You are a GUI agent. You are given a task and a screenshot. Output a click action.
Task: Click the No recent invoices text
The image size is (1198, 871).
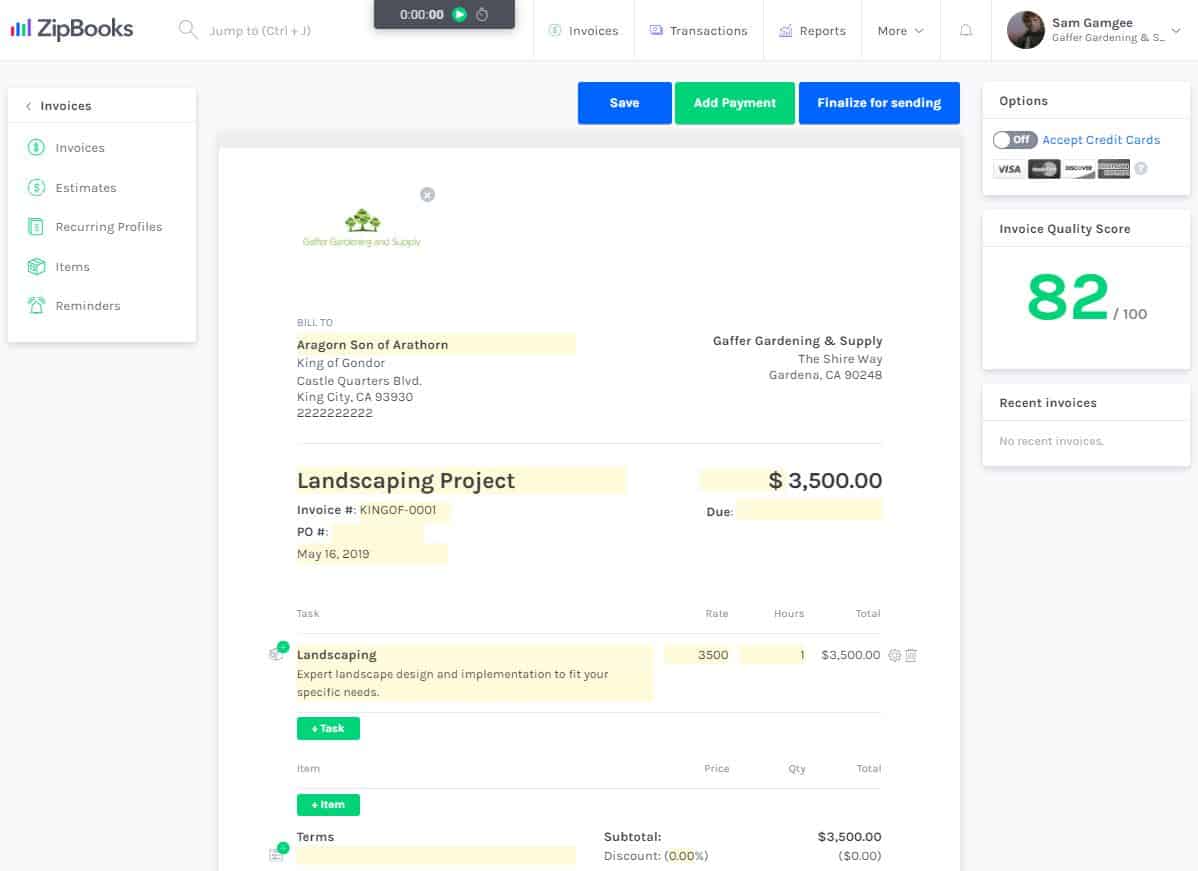[1051, 441]
